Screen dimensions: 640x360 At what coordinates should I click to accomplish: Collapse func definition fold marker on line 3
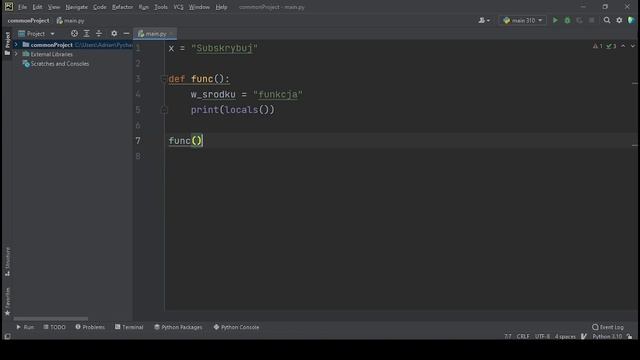click(x=164, y=79)
